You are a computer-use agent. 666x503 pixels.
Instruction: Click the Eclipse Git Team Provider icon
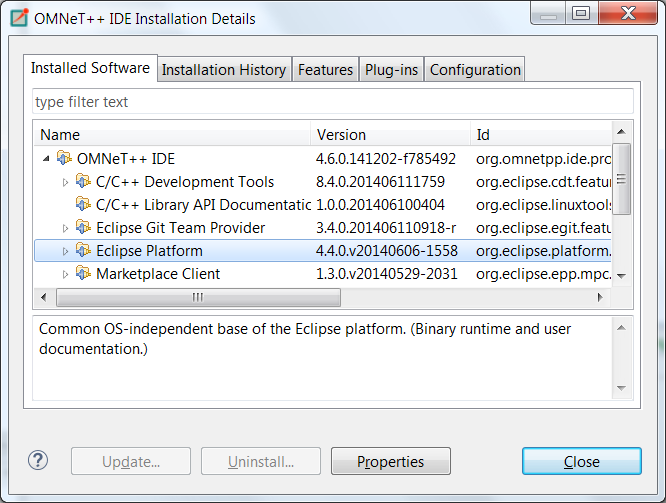[x=83, y=227]
